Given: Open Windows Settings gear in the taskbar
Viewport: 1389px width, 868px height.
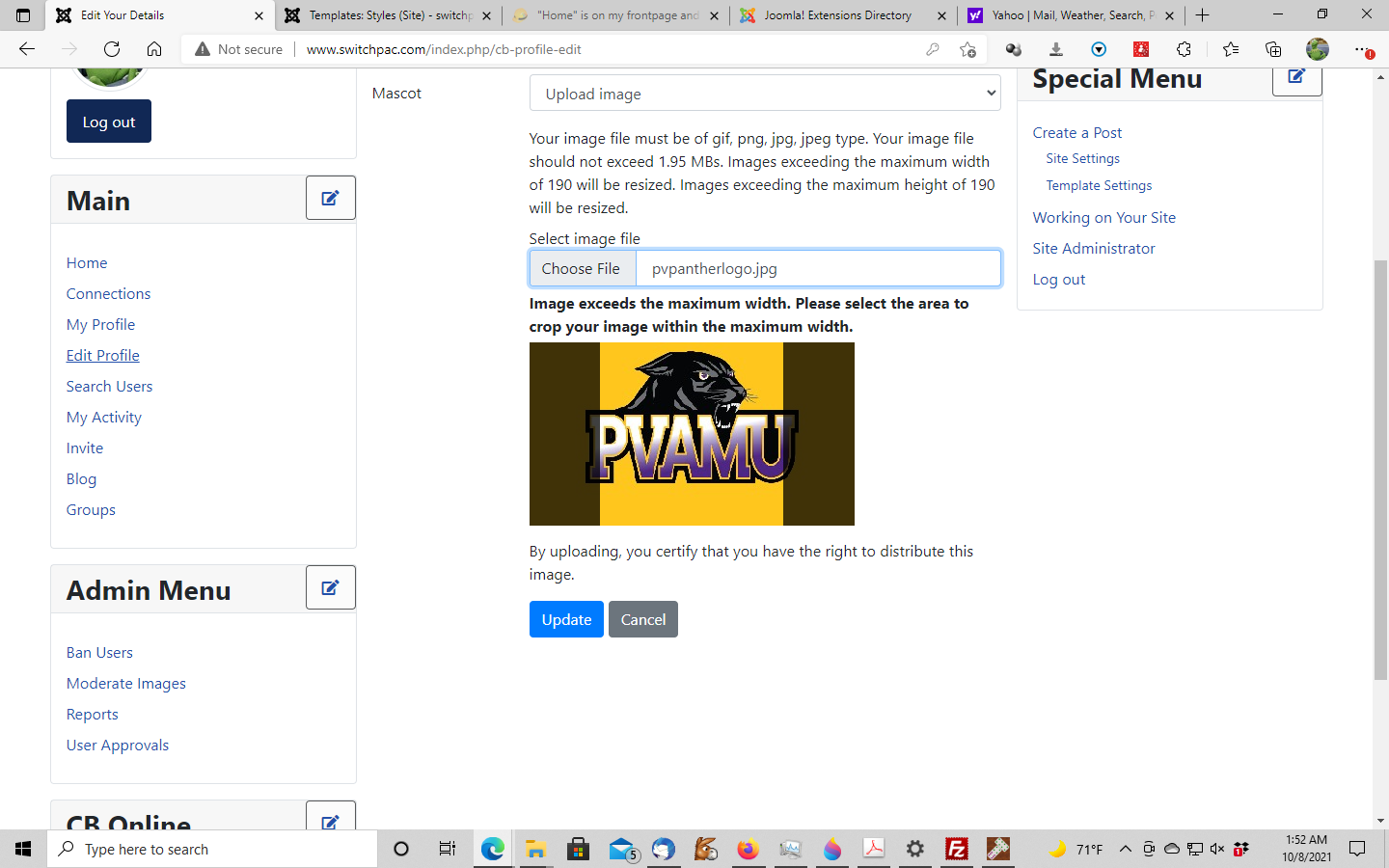Looking at the screenshot, I should pos(914,849).
